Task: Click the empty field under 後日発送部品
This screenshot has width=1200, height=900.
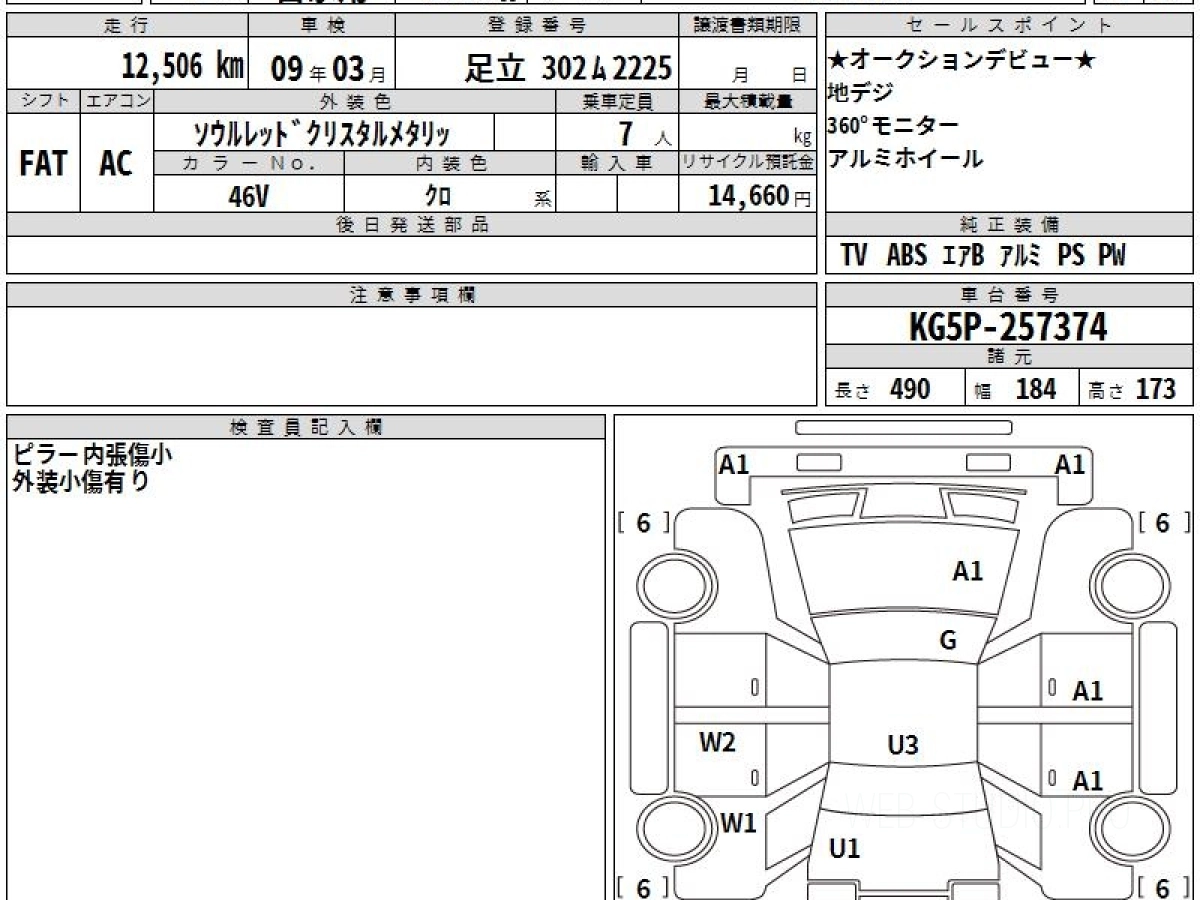Action: (x=412, y=255)
